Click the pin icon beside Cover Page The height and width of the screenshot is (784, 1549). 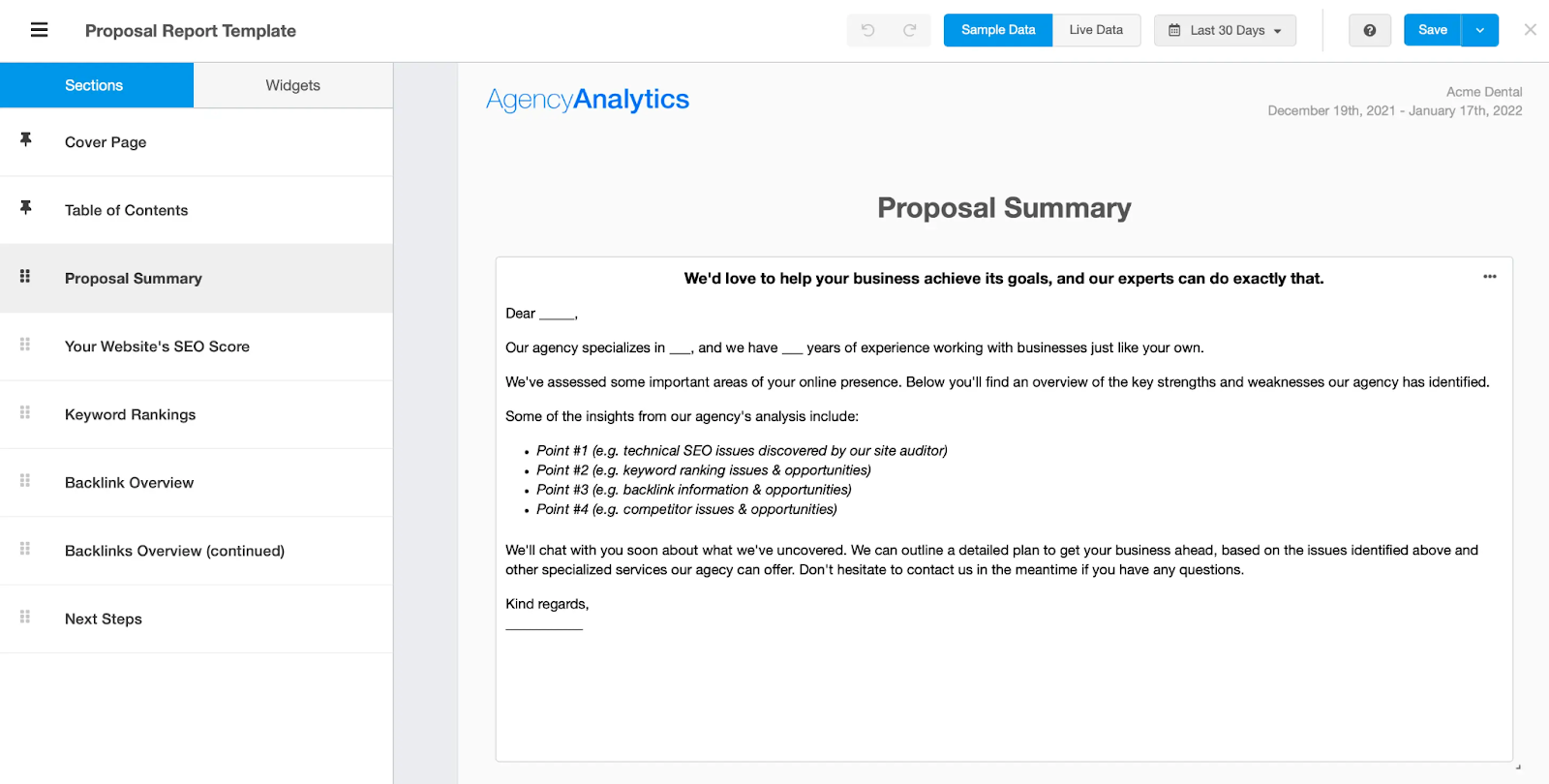tap(25, 141)
